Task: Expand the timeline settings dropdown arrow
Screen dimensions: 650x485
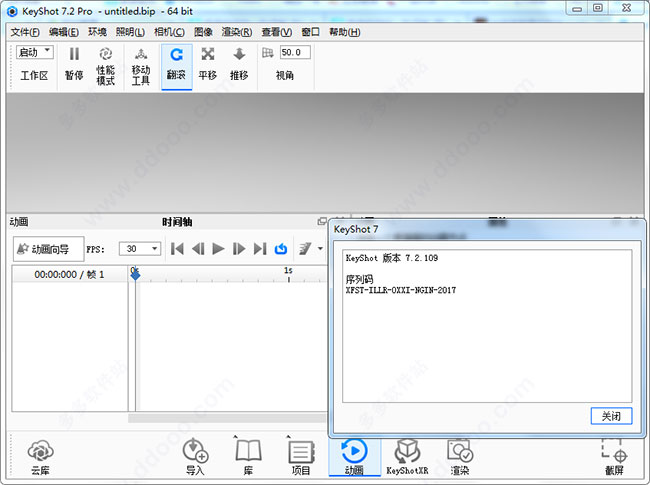Action: pos(320,249)
